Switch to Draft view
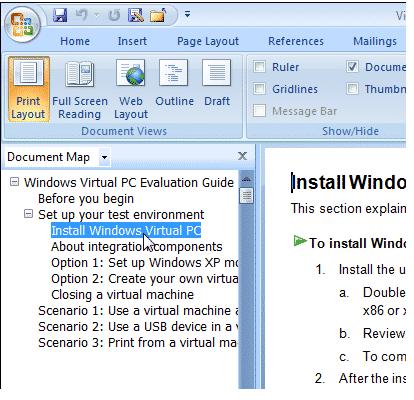Viewport: 414px width, 400px height. (x=217, y=83)
